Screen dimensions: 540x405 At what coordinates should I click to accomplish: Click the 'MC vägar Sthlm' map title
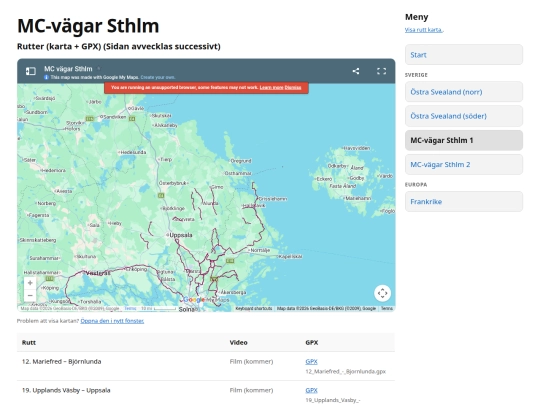pos(68,69)
